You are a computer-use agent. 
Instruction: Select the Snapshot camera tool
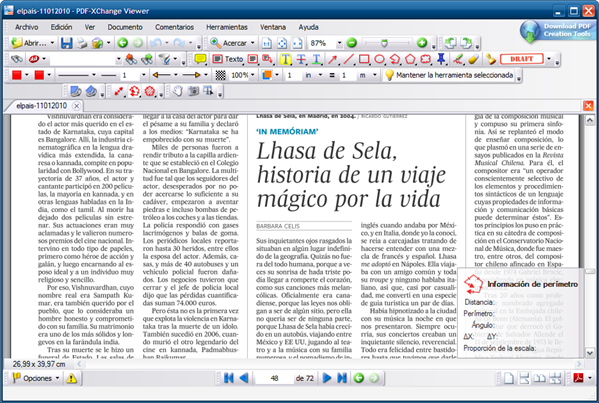click(x=193, y=92)
